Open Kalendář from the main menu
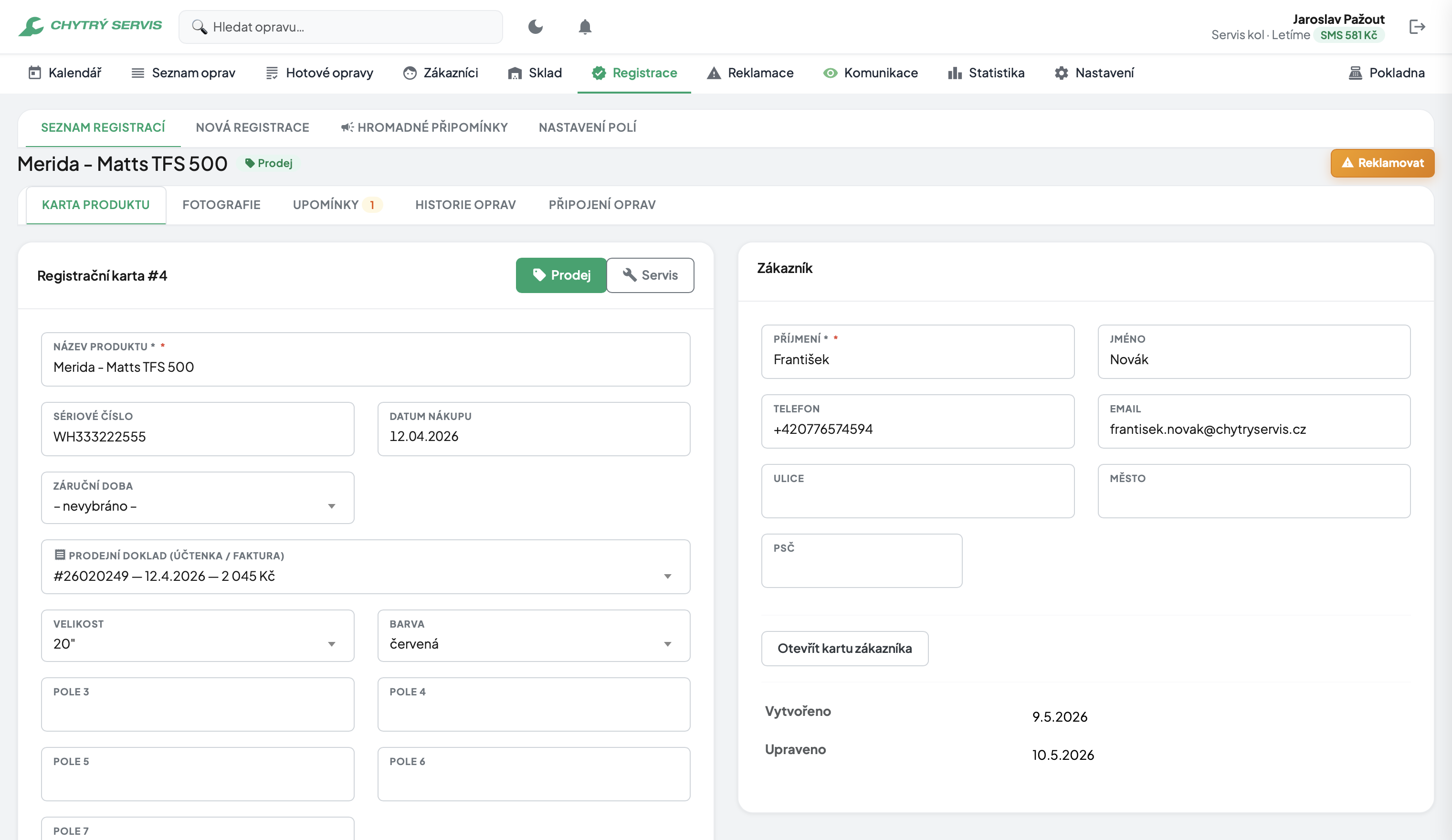This screenshot has width=1452, height=840. [65, 73]
